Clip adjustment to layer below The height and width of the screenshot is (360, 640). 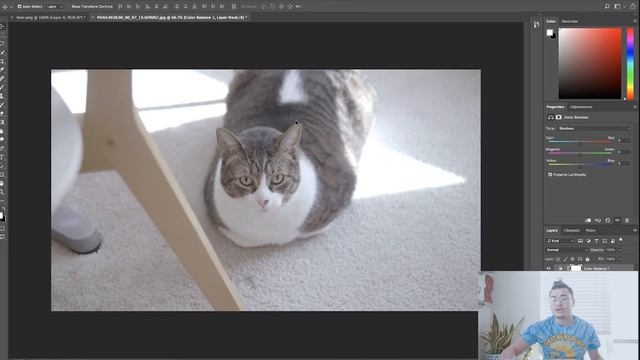click(588, 220)
